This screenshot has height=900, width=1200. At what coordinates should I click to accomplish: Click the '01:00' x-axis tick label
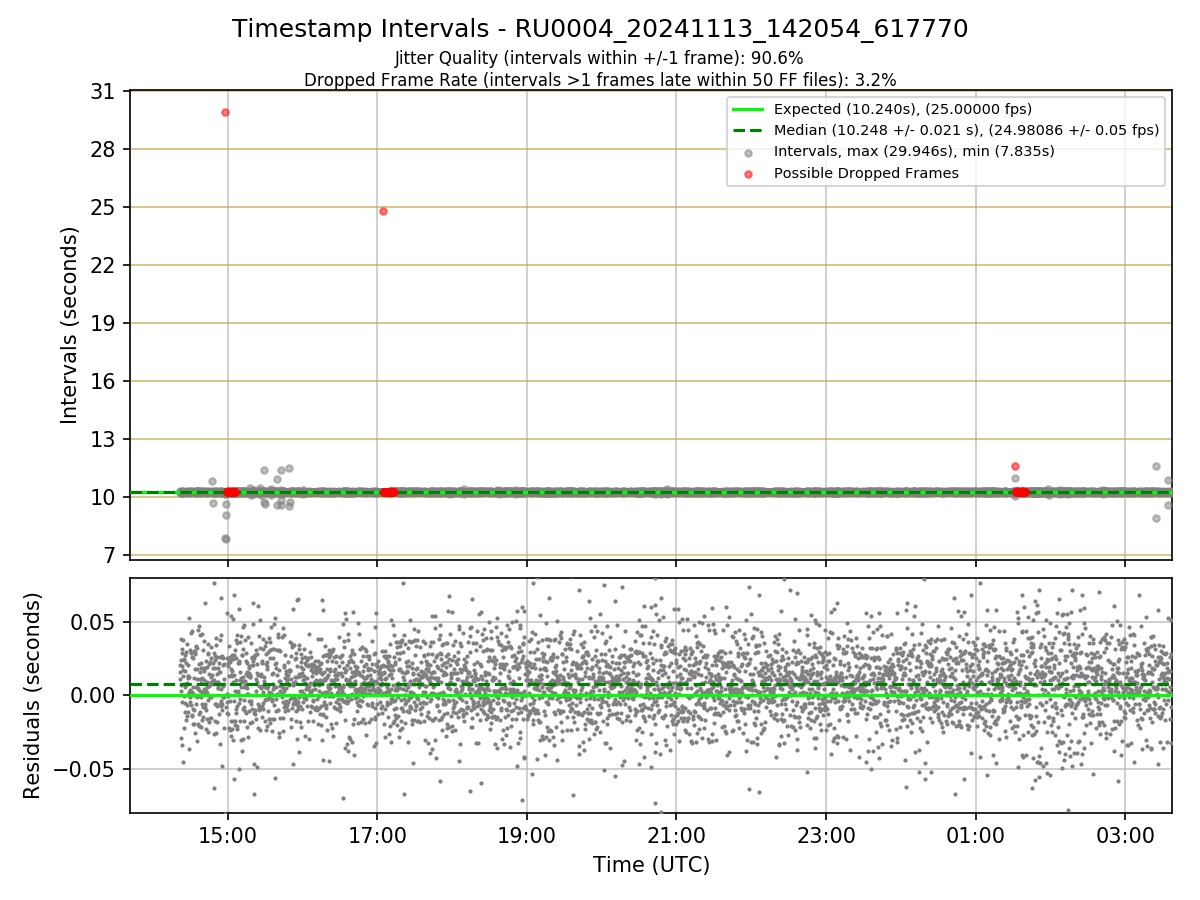[975, 834]
